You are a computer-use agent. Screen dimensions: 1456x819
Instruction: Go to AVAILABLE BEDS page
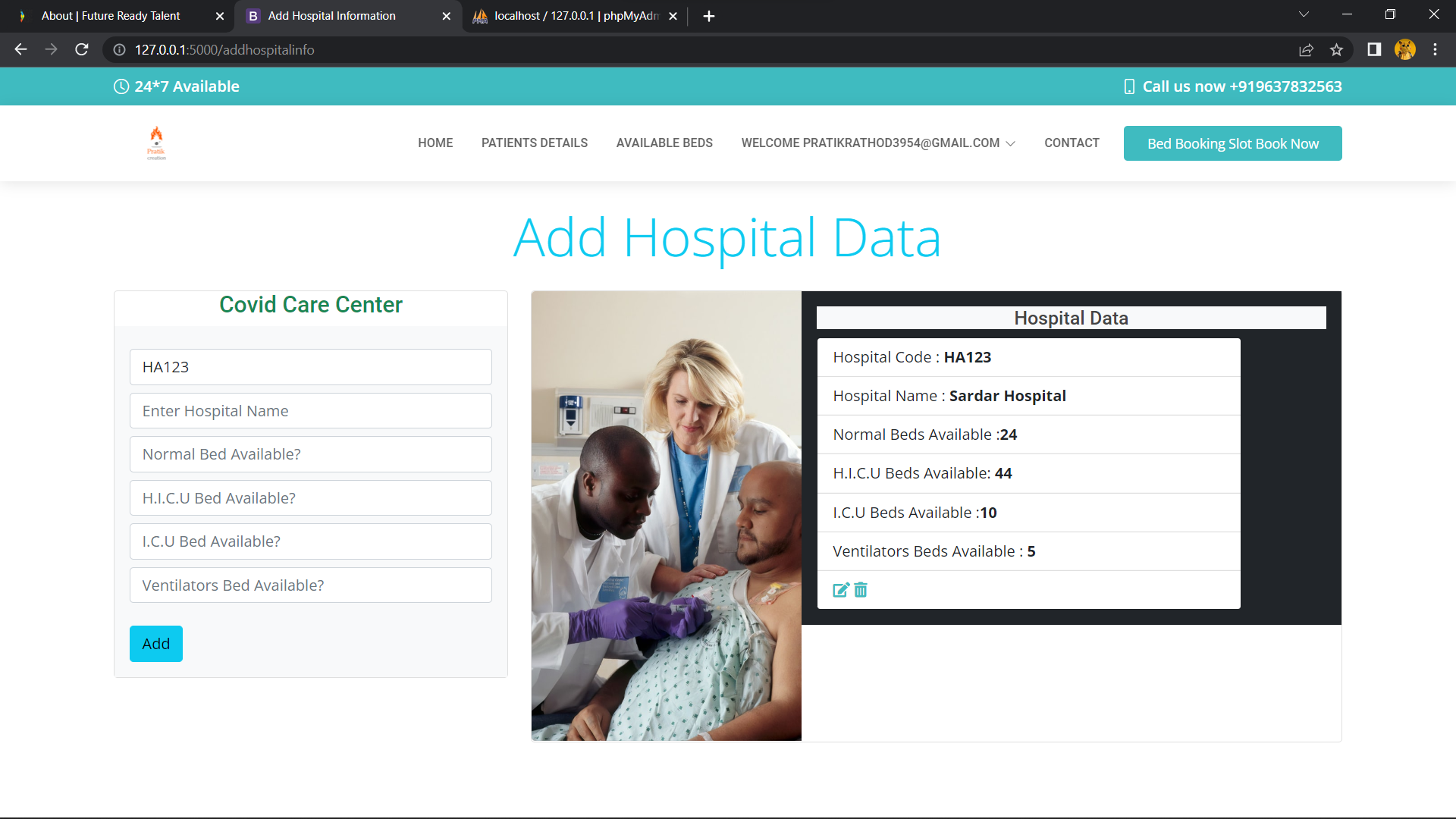664,143
